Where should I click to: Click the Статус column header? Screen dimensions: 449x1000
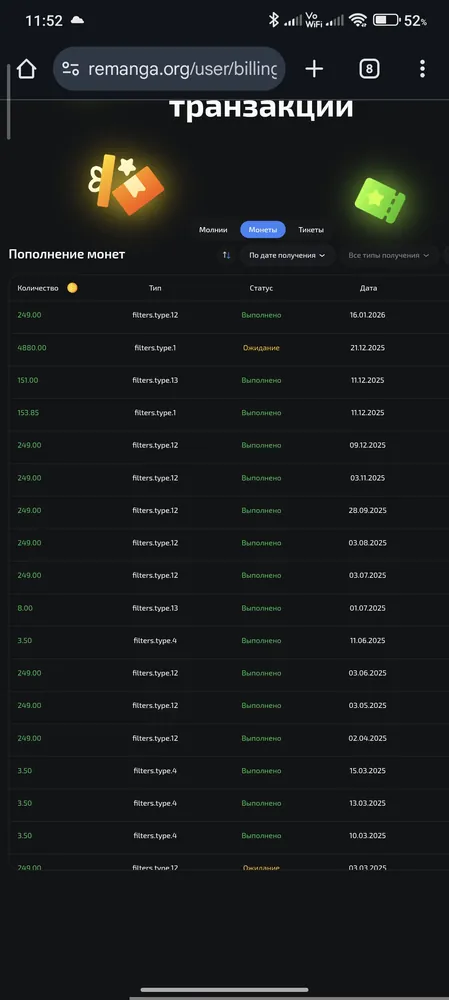point(261,288)
